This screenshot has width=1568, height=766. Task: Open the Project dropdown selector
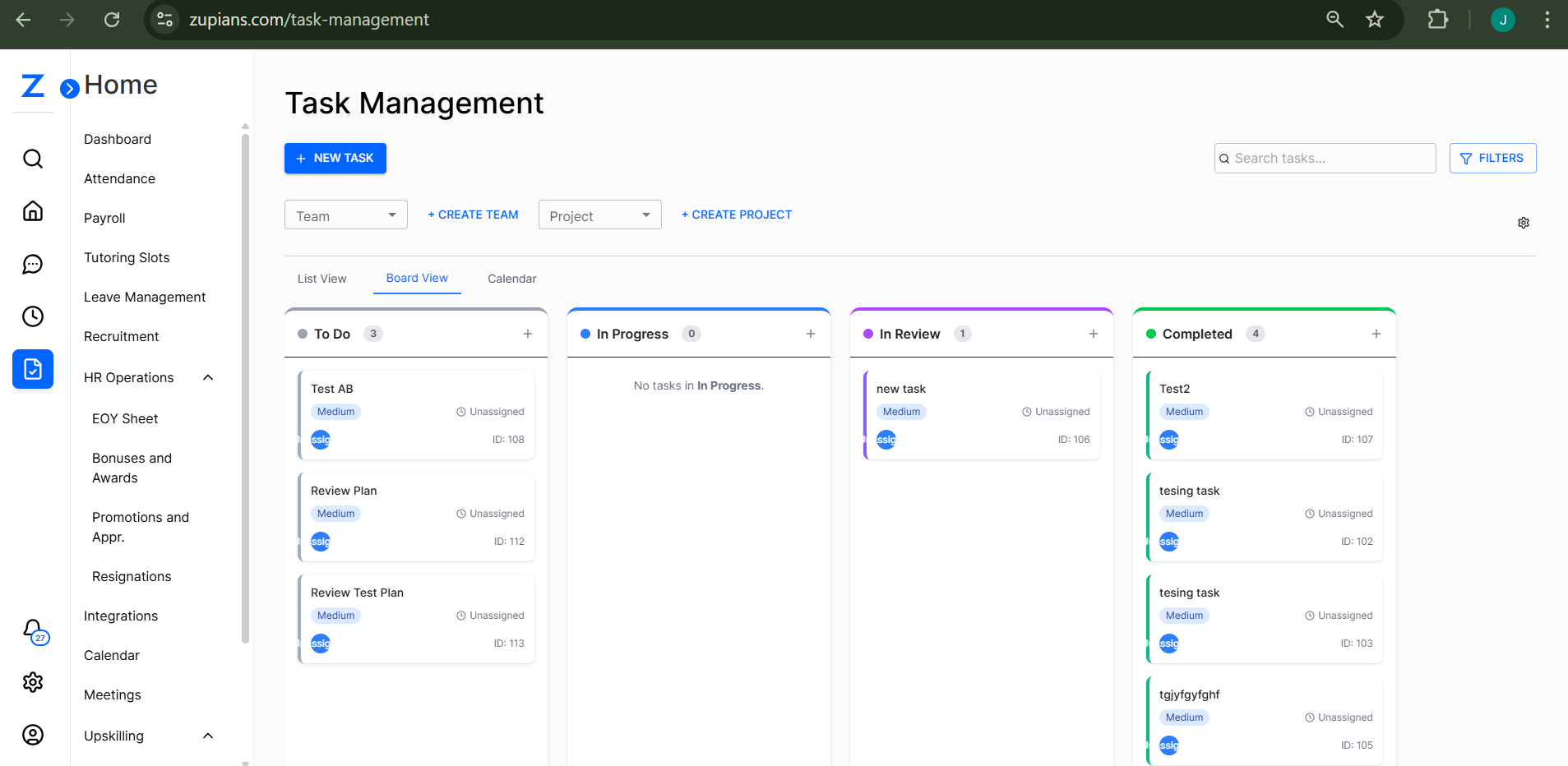599,215
